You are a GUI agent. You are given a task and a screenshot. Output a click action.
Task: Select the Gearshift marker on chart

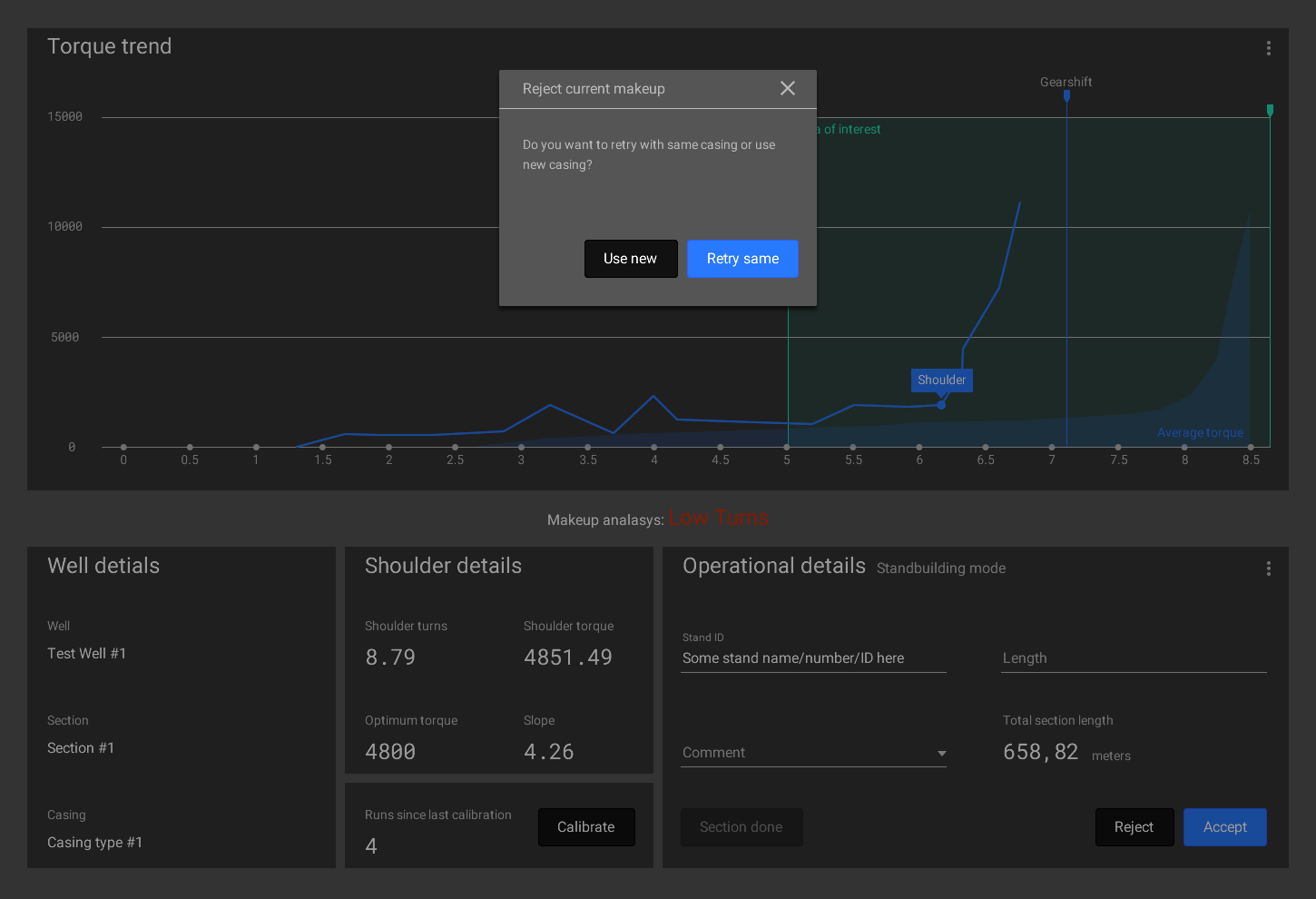click(x=1066, y=95)
